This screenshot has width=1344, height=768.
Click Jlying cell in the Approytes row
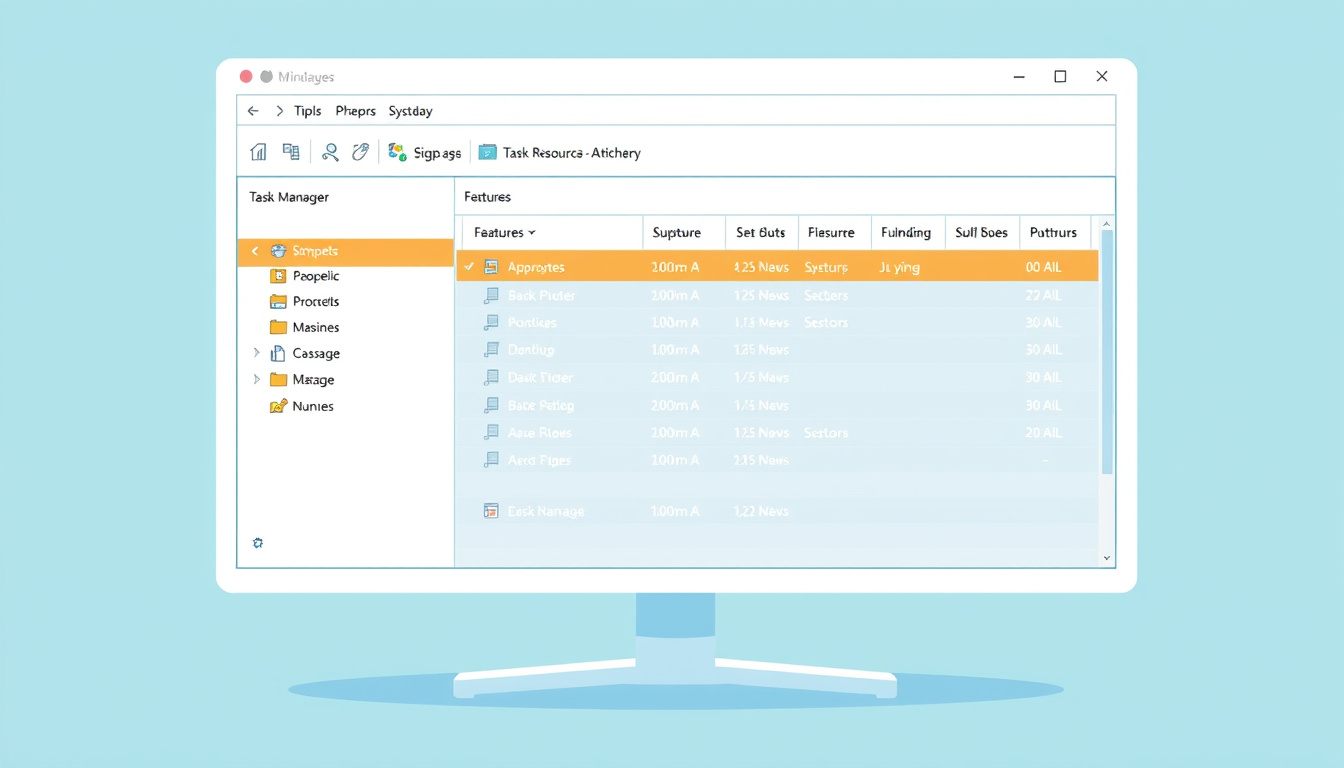899,267
